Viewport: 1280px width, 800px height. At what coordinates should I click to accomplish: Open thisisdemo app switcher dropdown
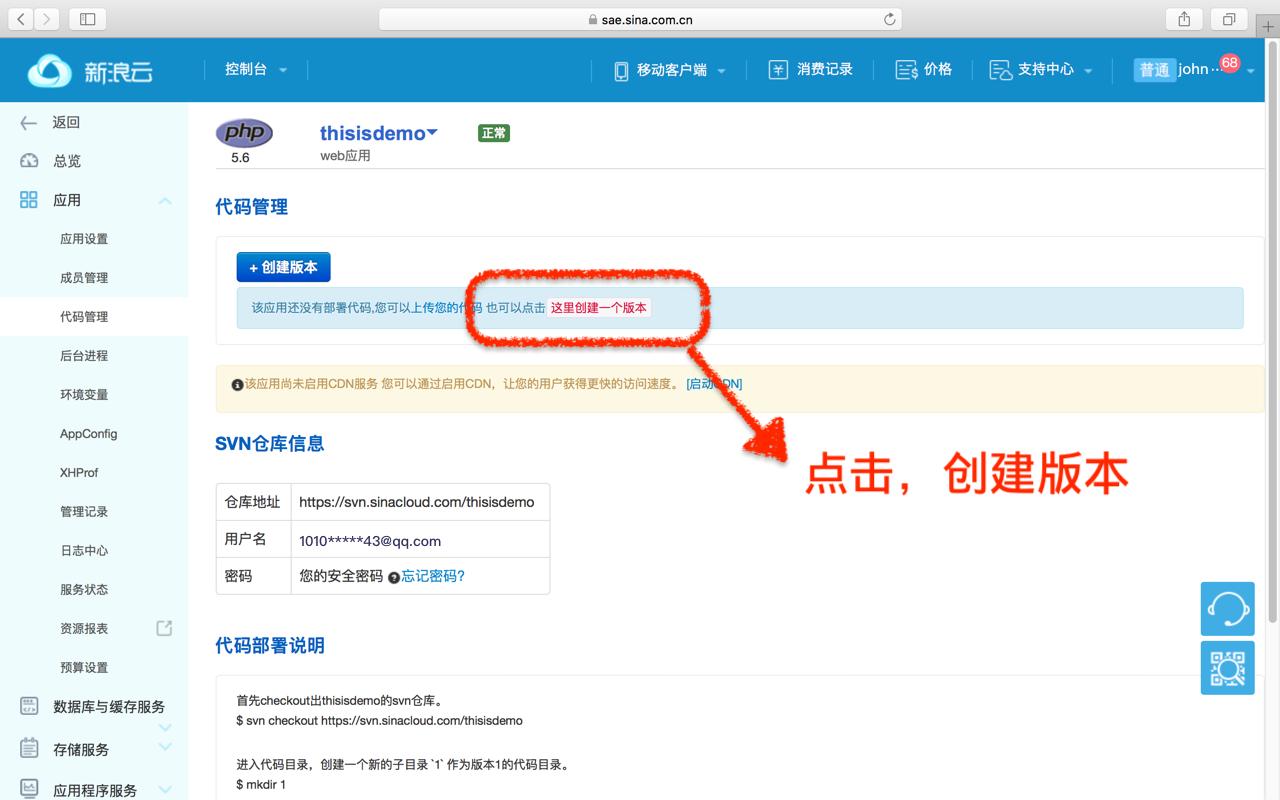[x=379, y=133]
